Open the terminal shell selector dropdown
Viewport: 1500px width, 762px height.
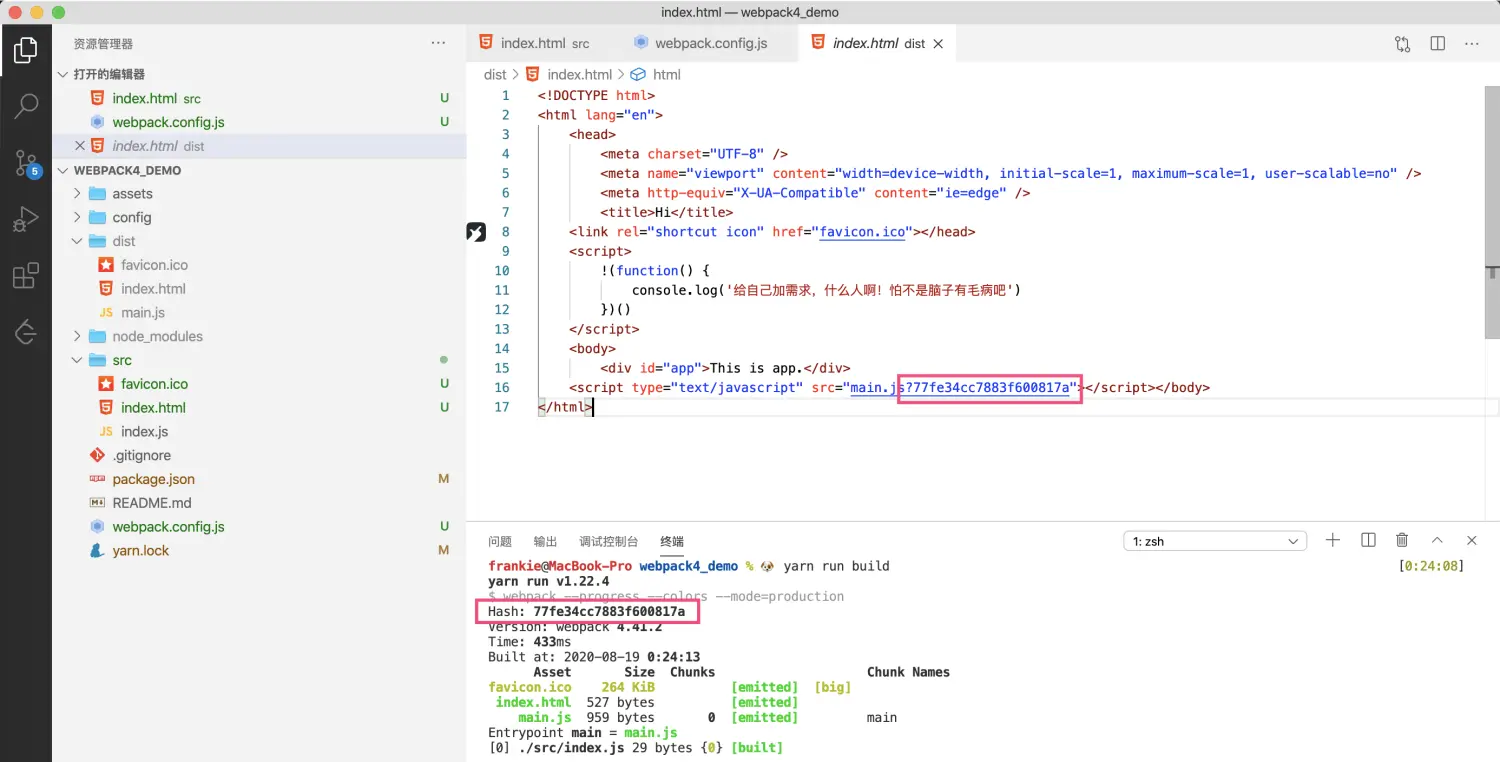1214,542
